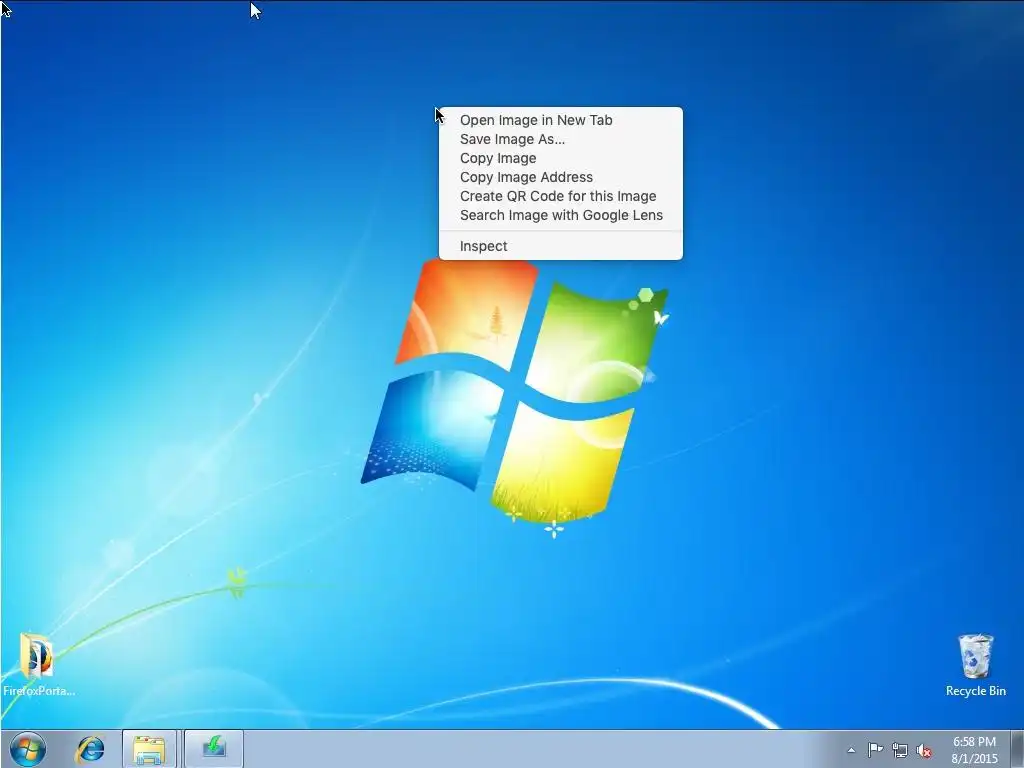Open the Recycle Bin desktop icon
The height and width of the screenshot is (768, 1024).
tap(975, 656)
